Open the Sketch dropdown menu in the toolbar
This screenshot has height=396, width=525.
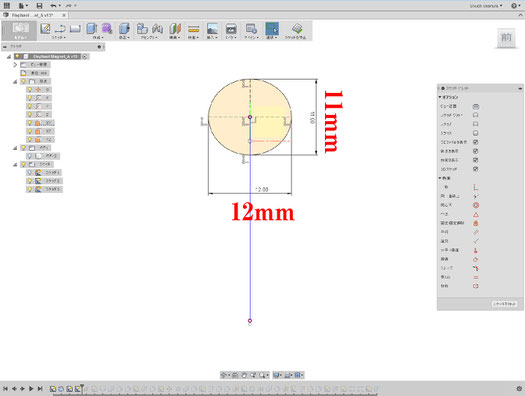tap(59, 37)
